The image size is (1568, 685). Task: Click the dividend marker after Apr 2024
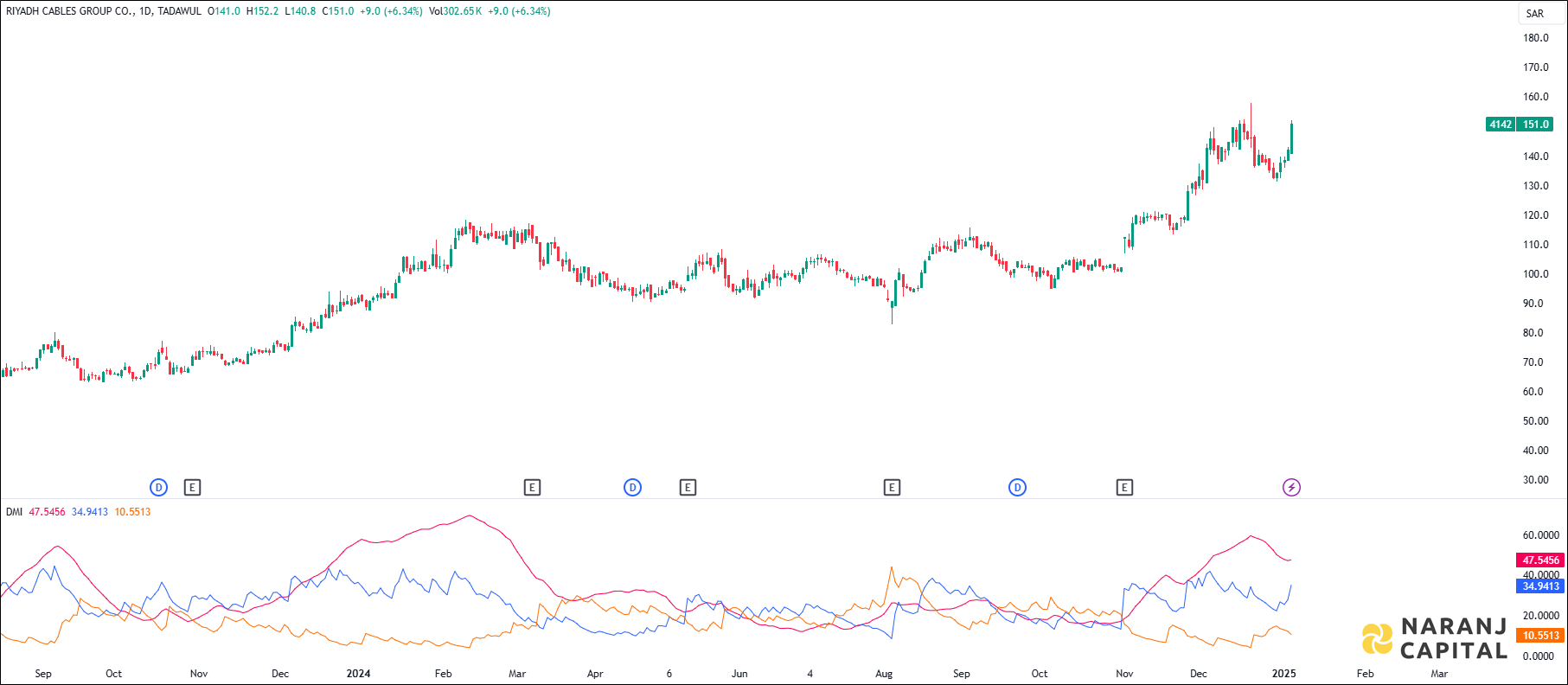(x=632, y=488)
